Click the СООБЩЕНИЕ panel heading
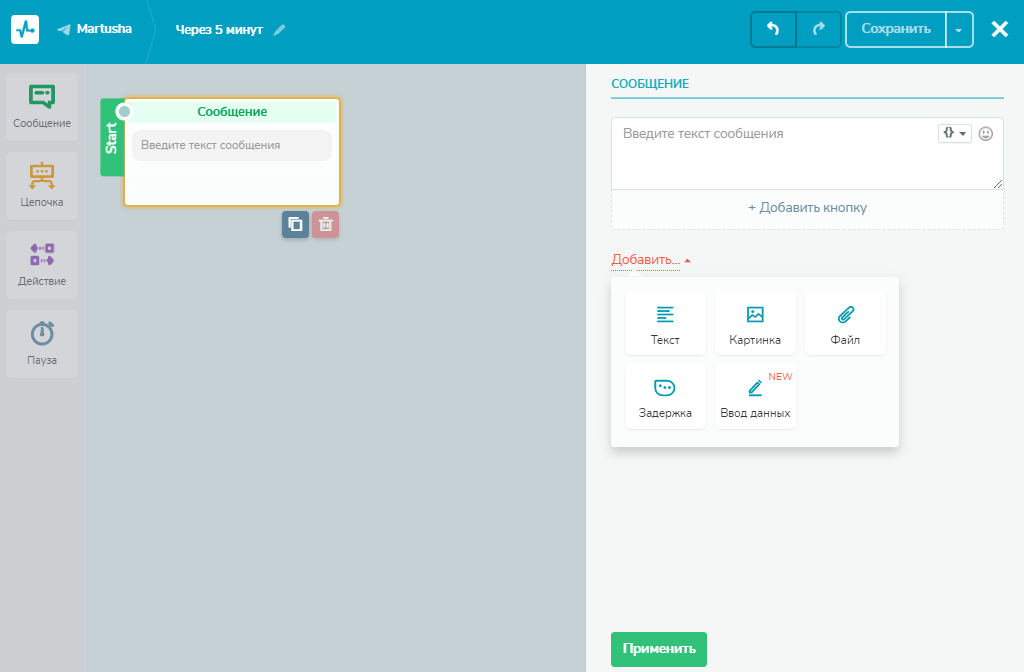The image size is (1024, 672). (650, 84)
